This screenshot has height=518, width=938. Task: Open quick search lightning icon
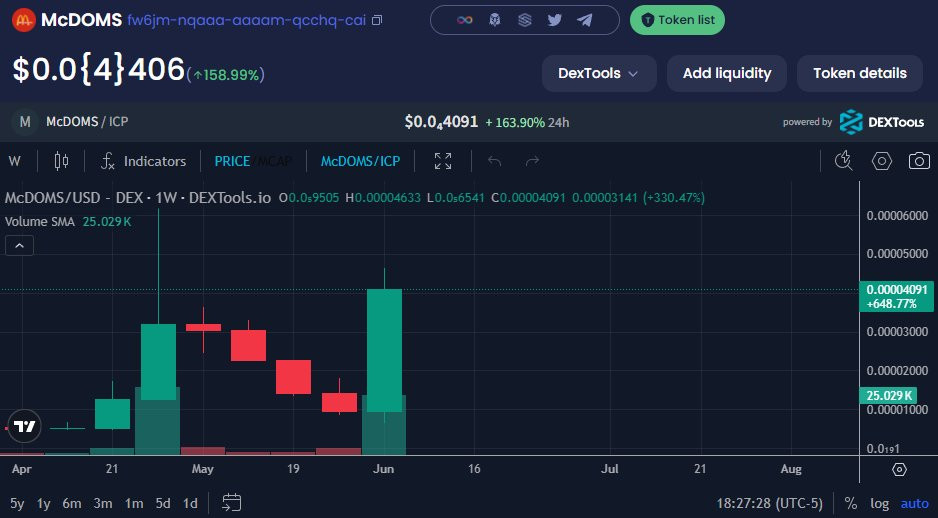point(843,162)
